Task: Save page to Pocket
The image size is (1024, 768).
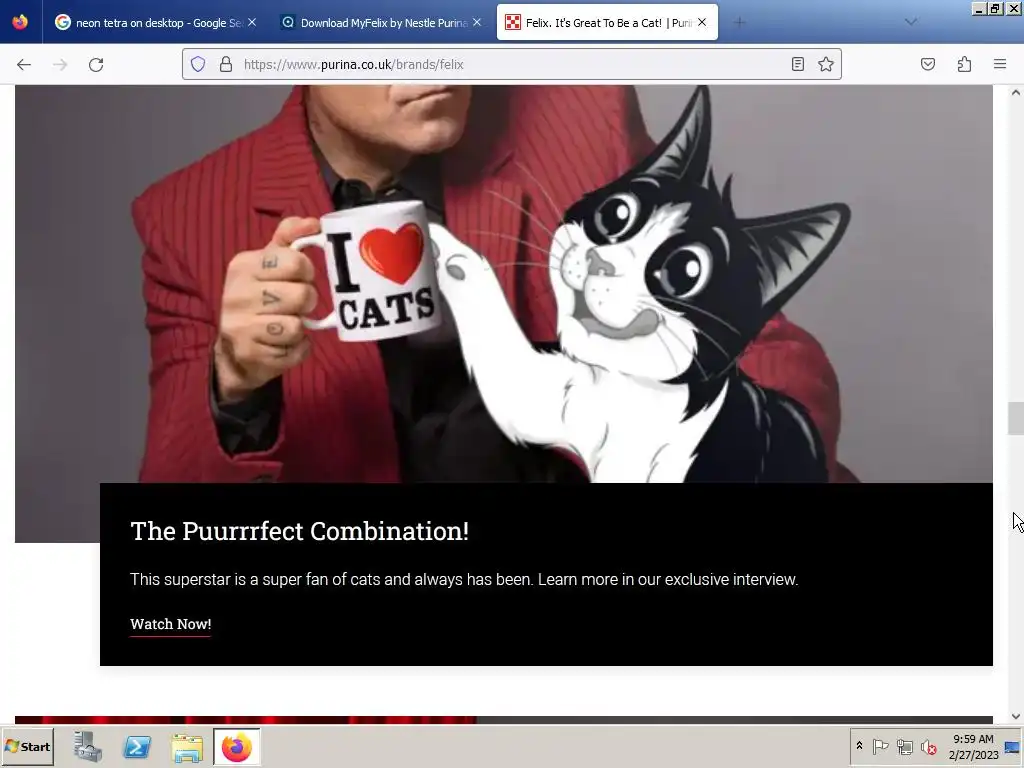Action: pos(928,64)
